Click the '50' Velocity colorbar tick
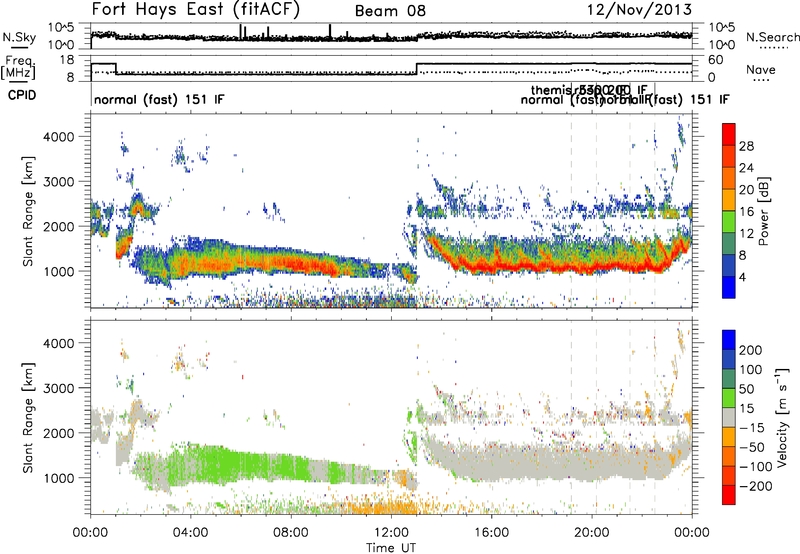 [747, 389]
